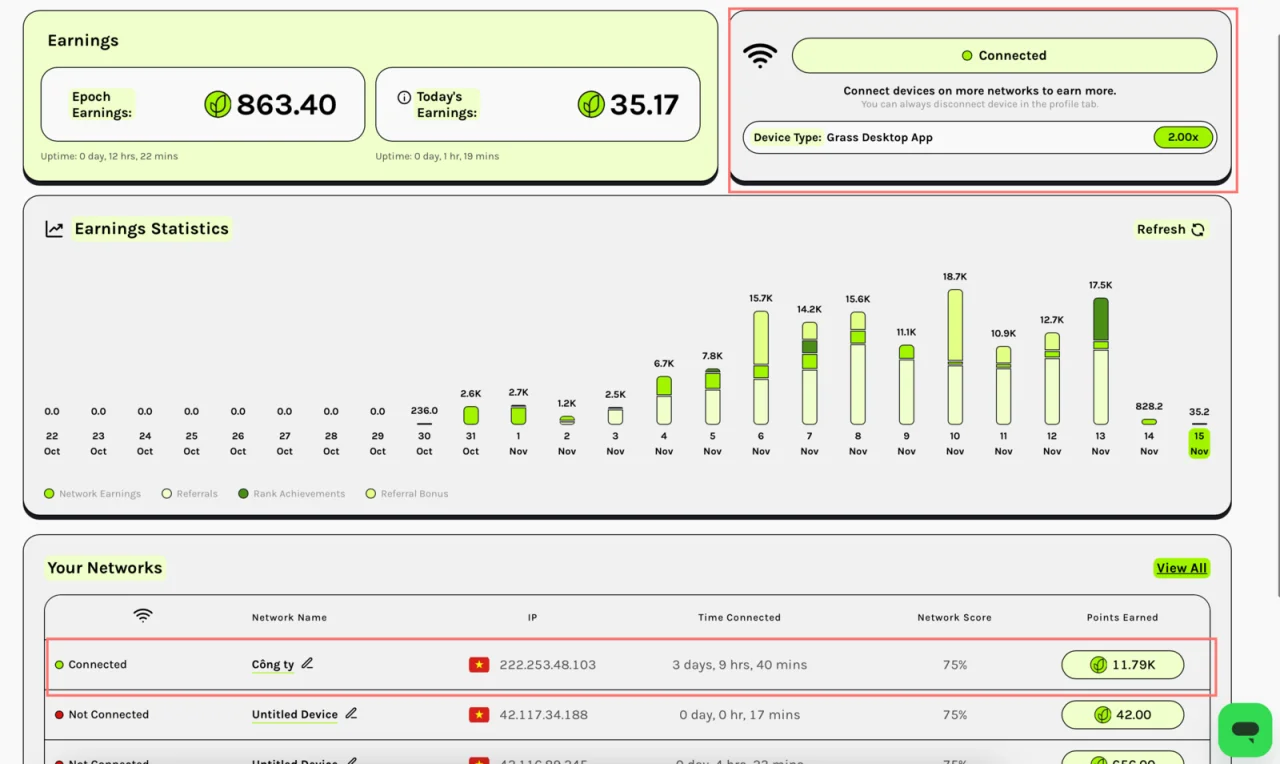Click the Vietnam flag for IP 42.117.34.188
The width and height of the screenshot is (1280, 764).
[479, 714]
